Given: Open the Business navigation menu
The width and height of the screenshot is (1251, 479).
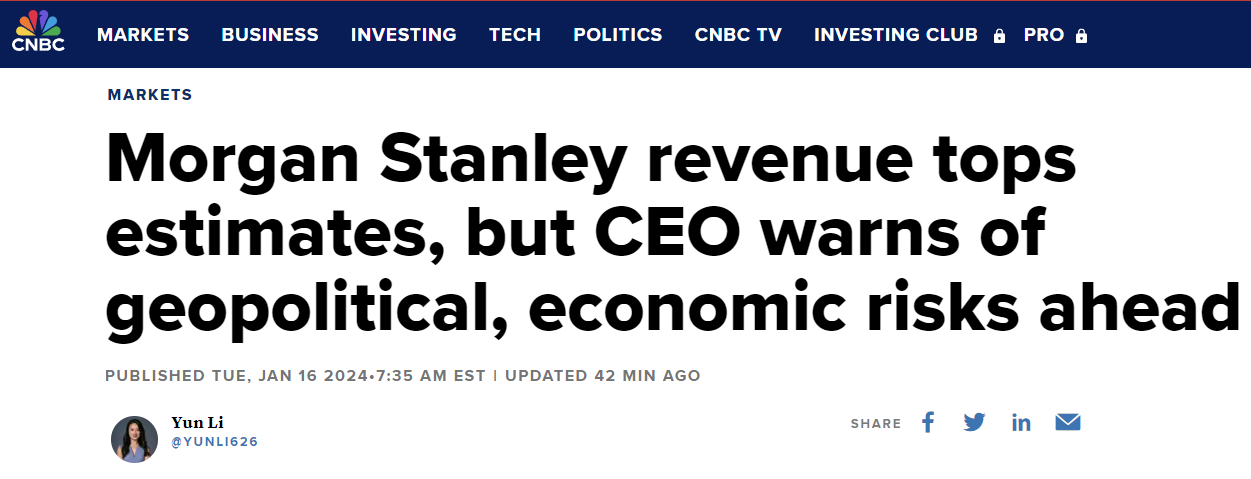Looking at the screenshot, I should [270, 34].
